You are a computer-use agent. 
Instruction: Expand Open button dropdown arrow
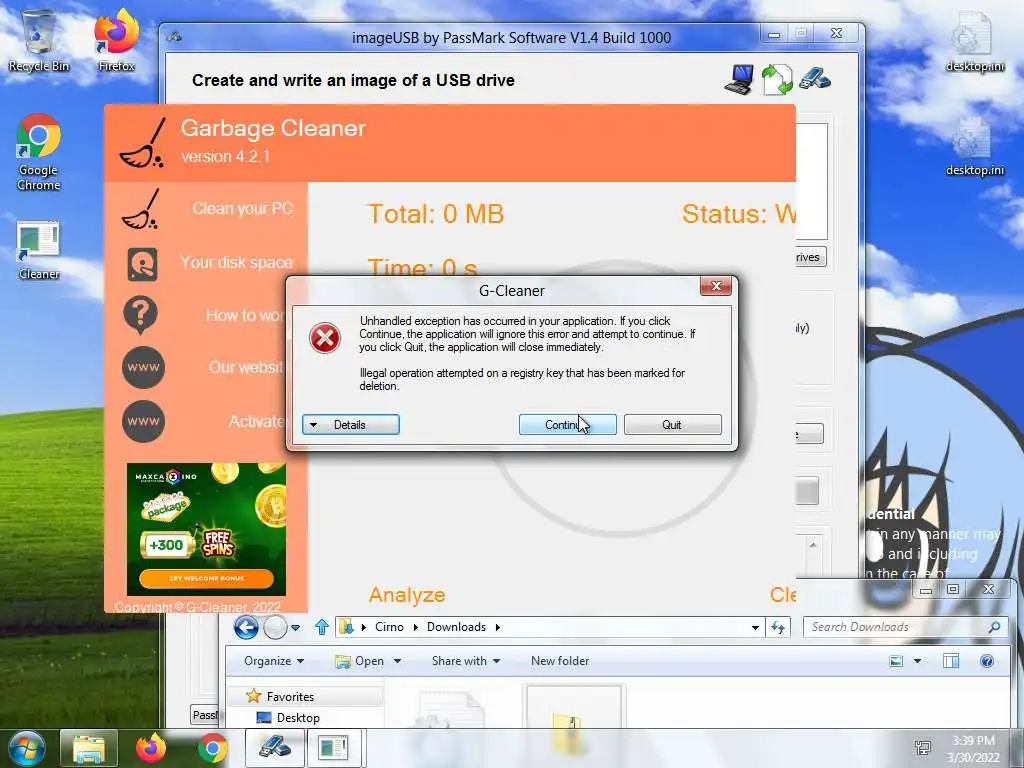[x=397, y=661]
